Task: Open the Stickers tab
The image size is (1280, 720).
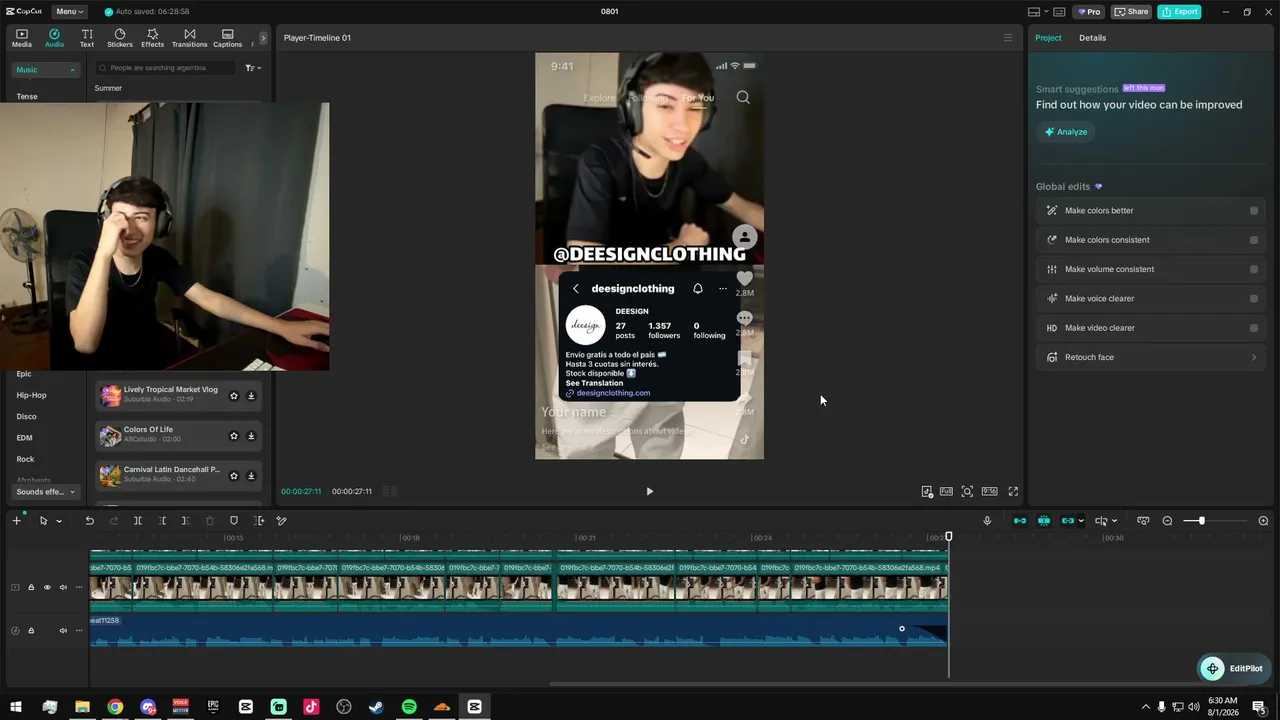Action: 120,38
